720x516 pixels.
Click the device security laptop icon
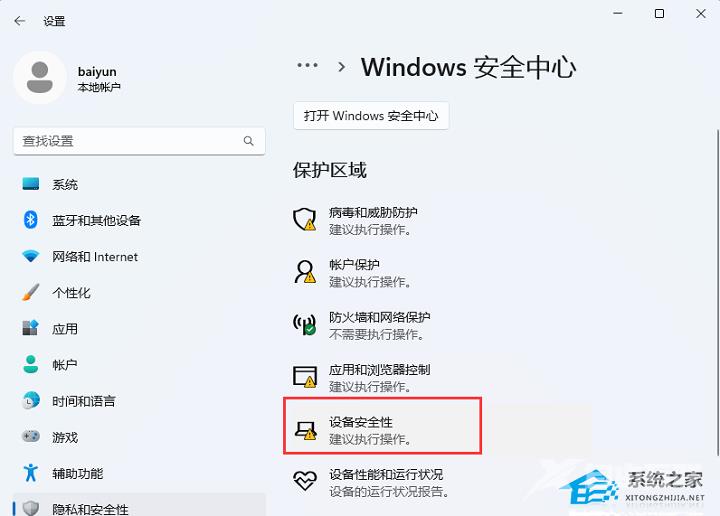click(x=305, y=431)
